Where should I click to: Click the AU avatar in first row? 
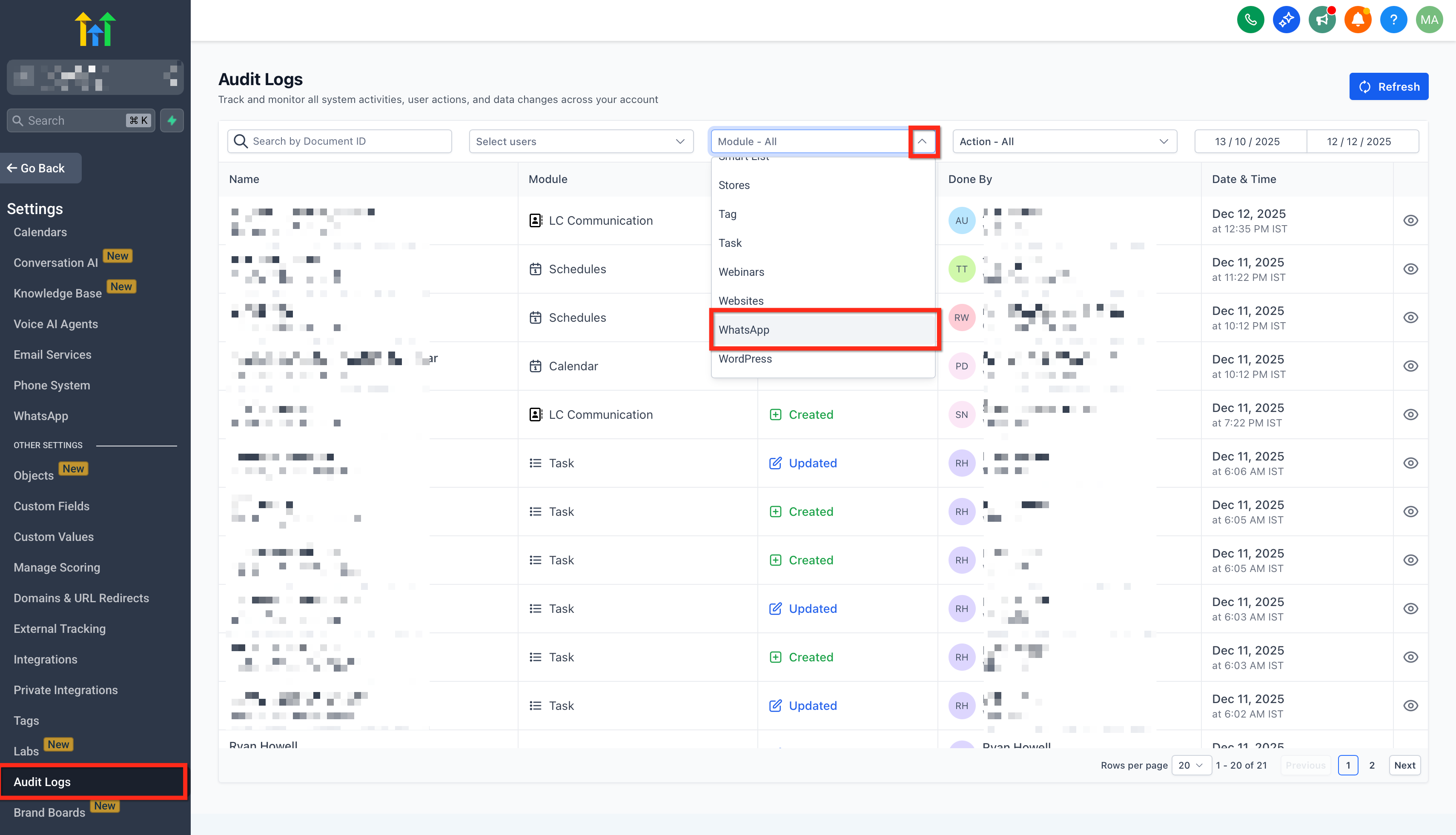[x=961, y=221]
